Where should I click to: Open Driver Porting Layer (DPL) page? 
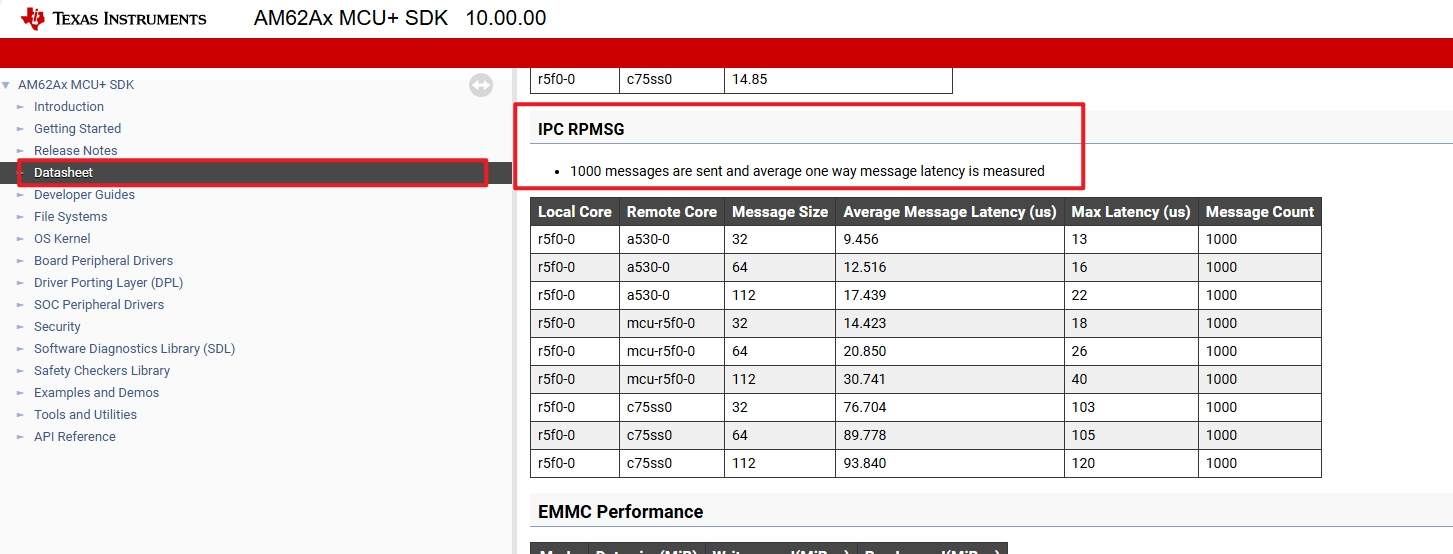(x=108, y=283)
